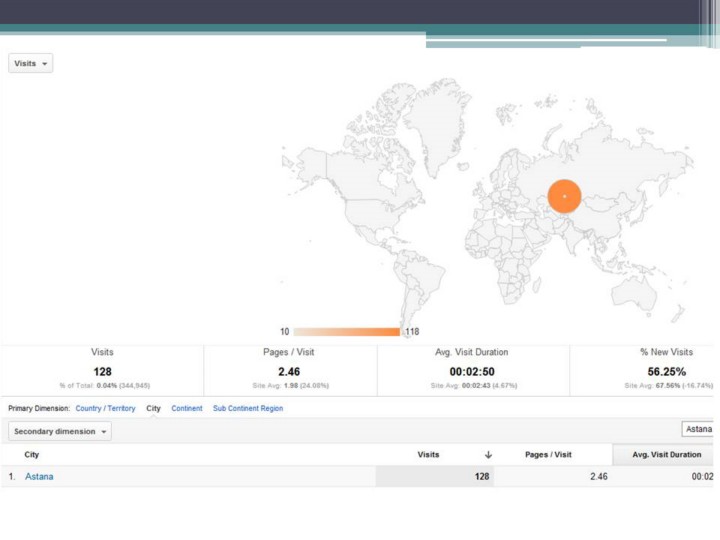Click the search field containing Astana
720x540 pixels.
698,429
